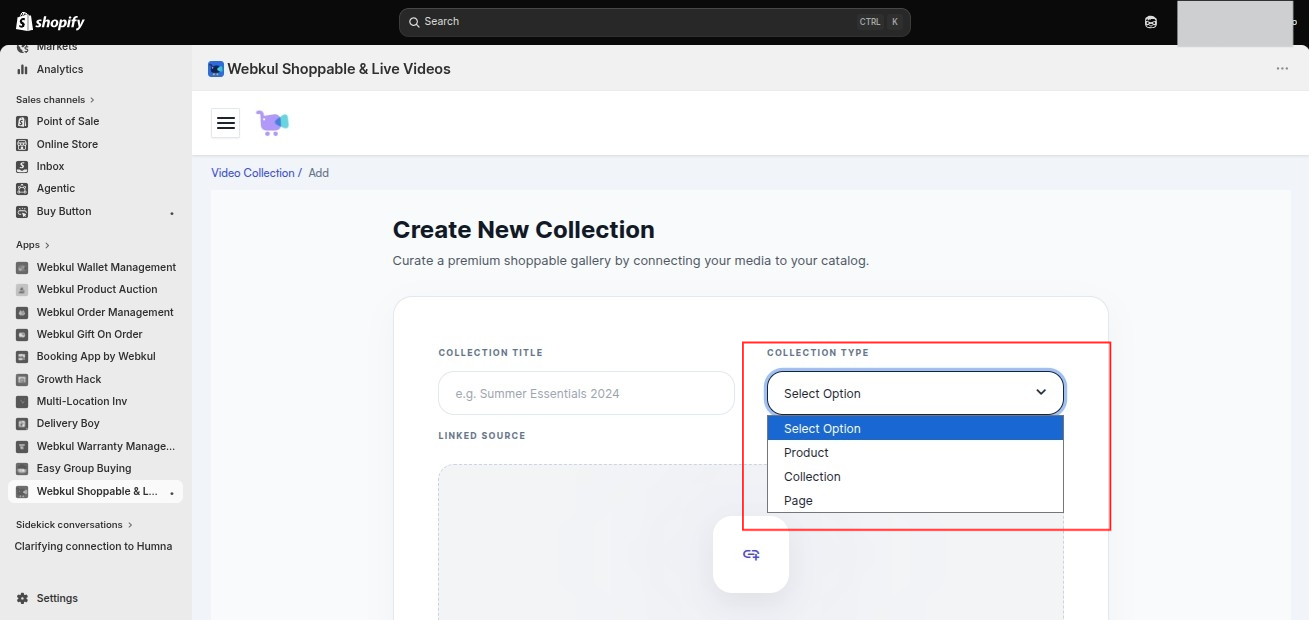The height and width of the screenshot is (620, 1309).
Task: Click the Point of Sale icon
Action: [22, 121]
